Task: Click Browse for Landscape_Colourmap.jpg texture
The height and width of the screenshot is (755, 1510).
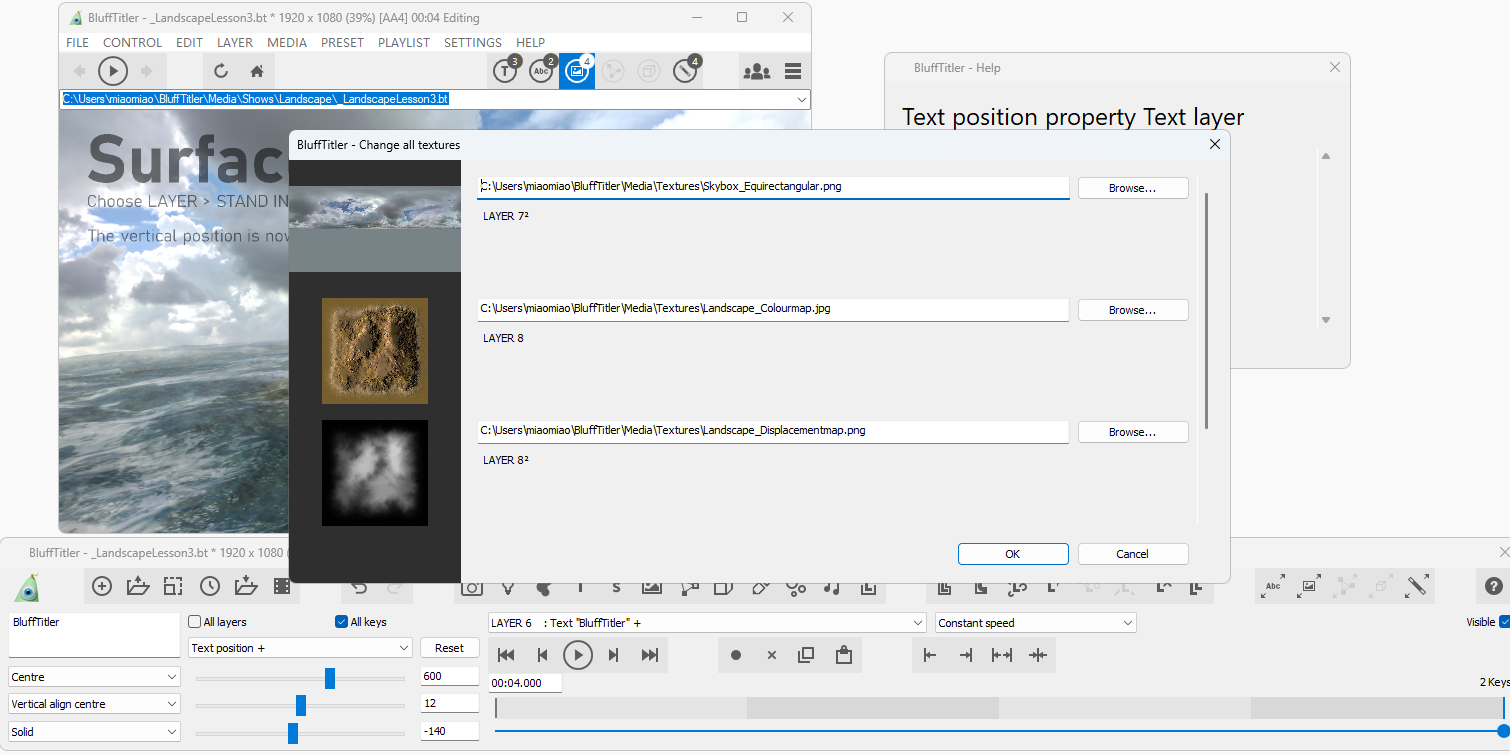Action: (x=1132, y=310)
